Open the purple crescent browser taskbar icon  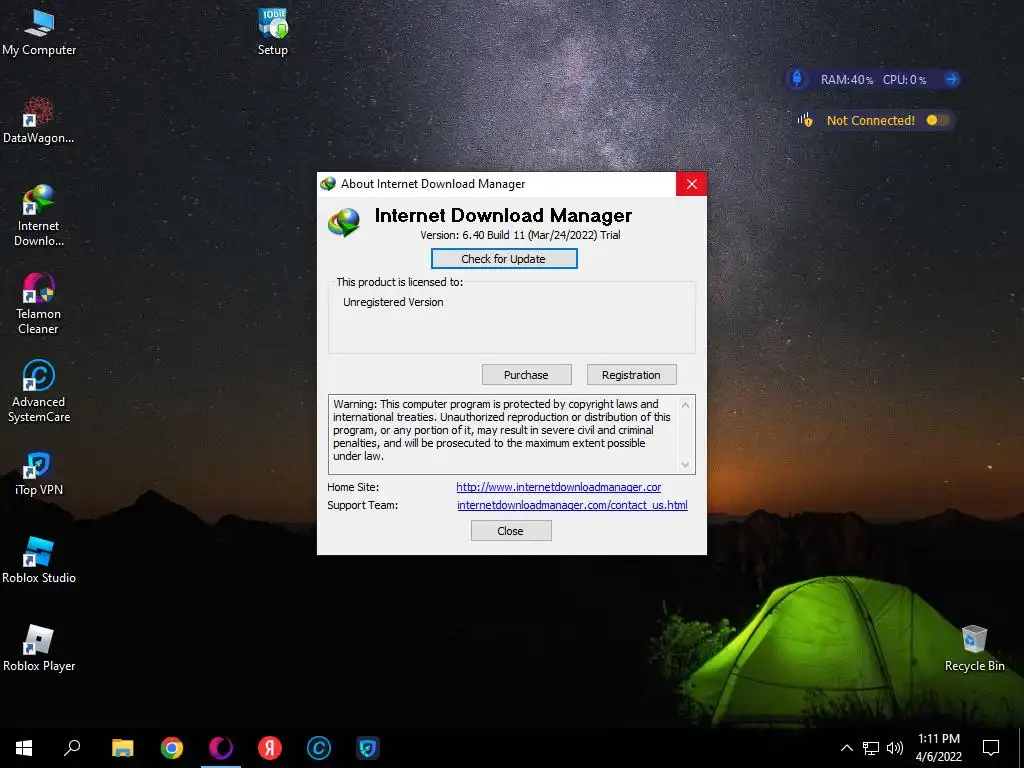[x=221, y=748]
